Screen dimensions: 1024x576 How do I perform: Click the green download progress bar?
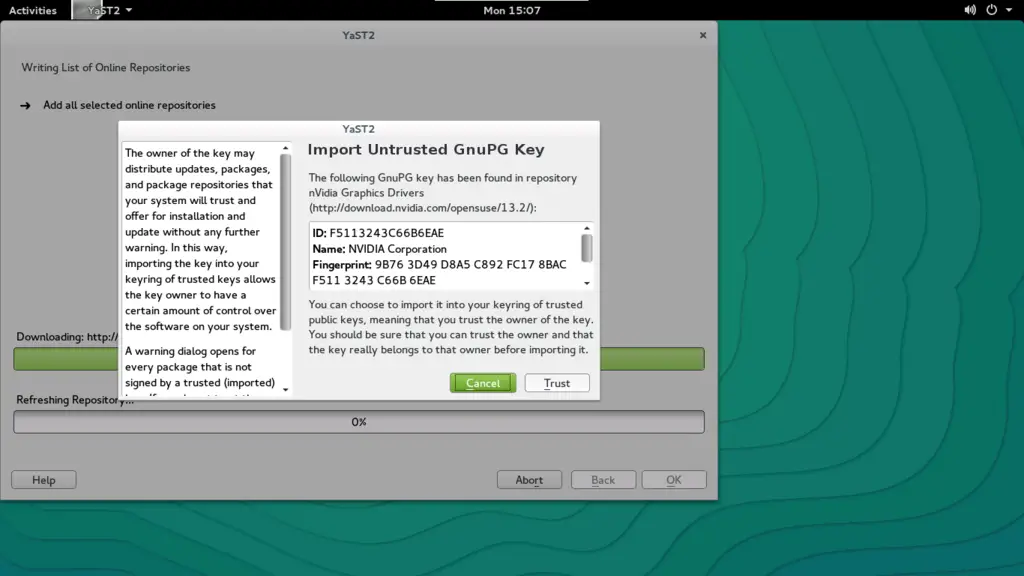point(359,359)
